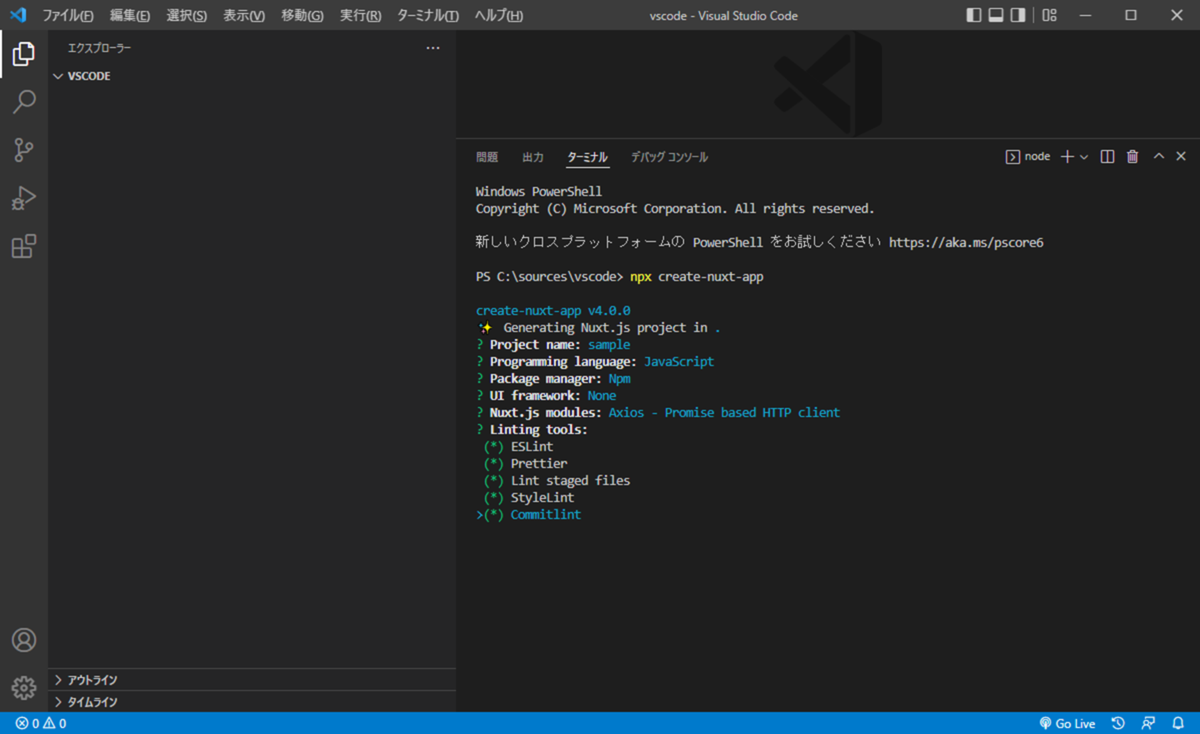
Task: Maximize panel with up chevron
Action: point(1159,157)
